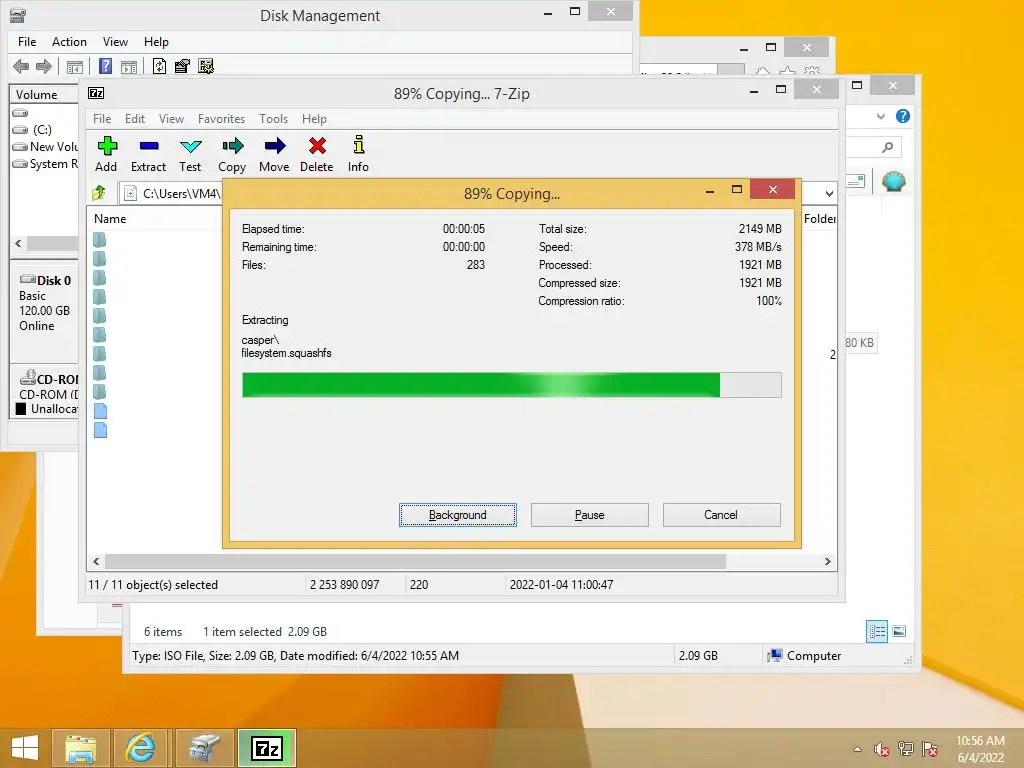This screenshot has height=768, width=1024.
Task: Select the System Reserved volume row
Action: coord(44,164)
